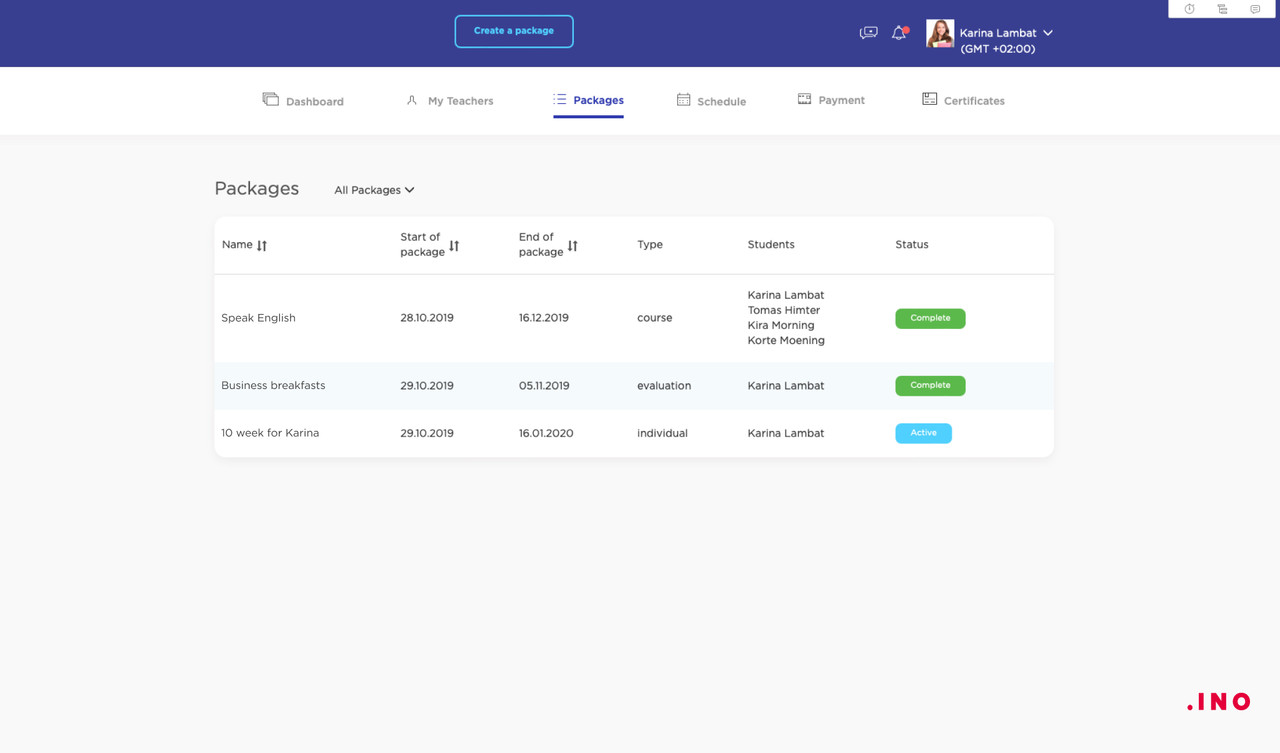
Task: Open the 10 week for Karina package
Action: pyautogui.click(x=270, y=433)
